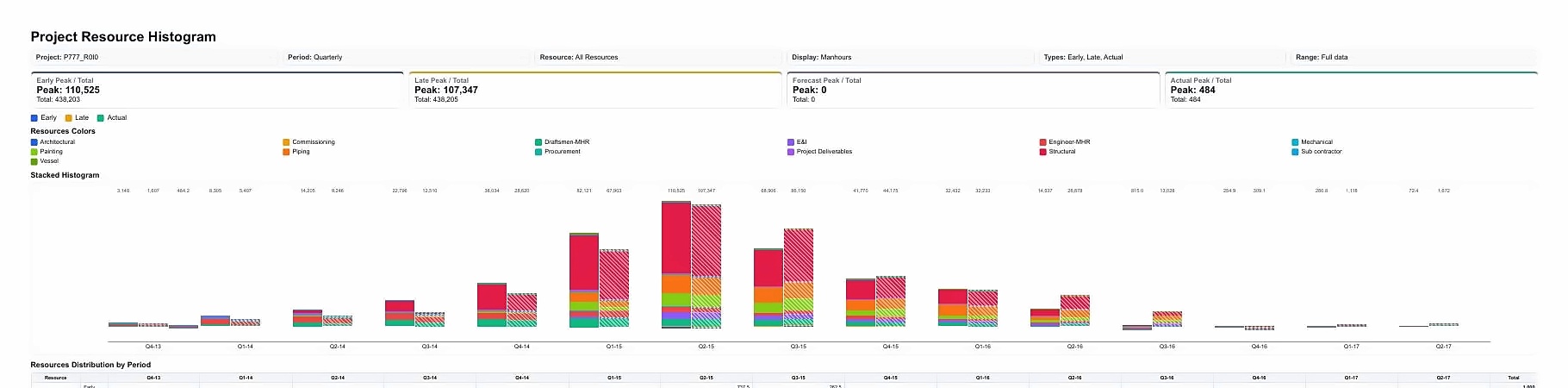Click the Q4-14 solid early bar

pos(492,304)
